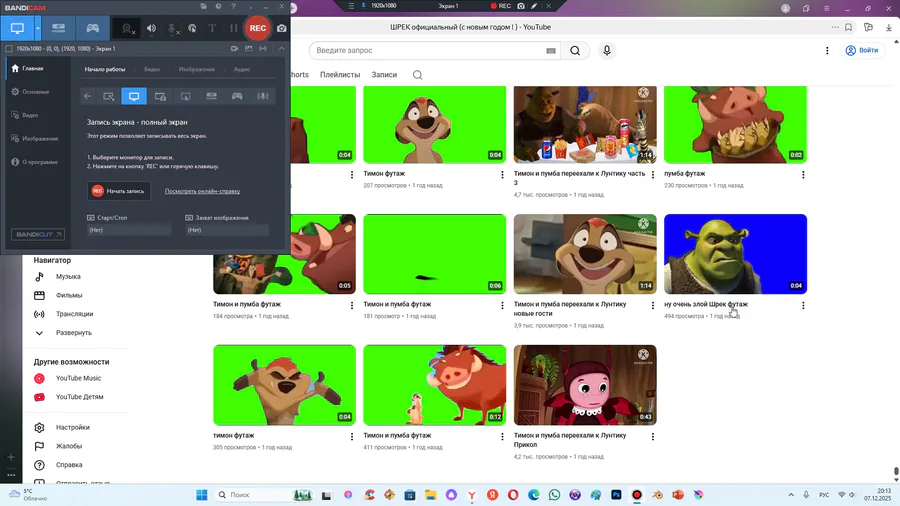Choose rectangle area recording mode icon
This screenshot has width=900, height=506.
[108, 96]
